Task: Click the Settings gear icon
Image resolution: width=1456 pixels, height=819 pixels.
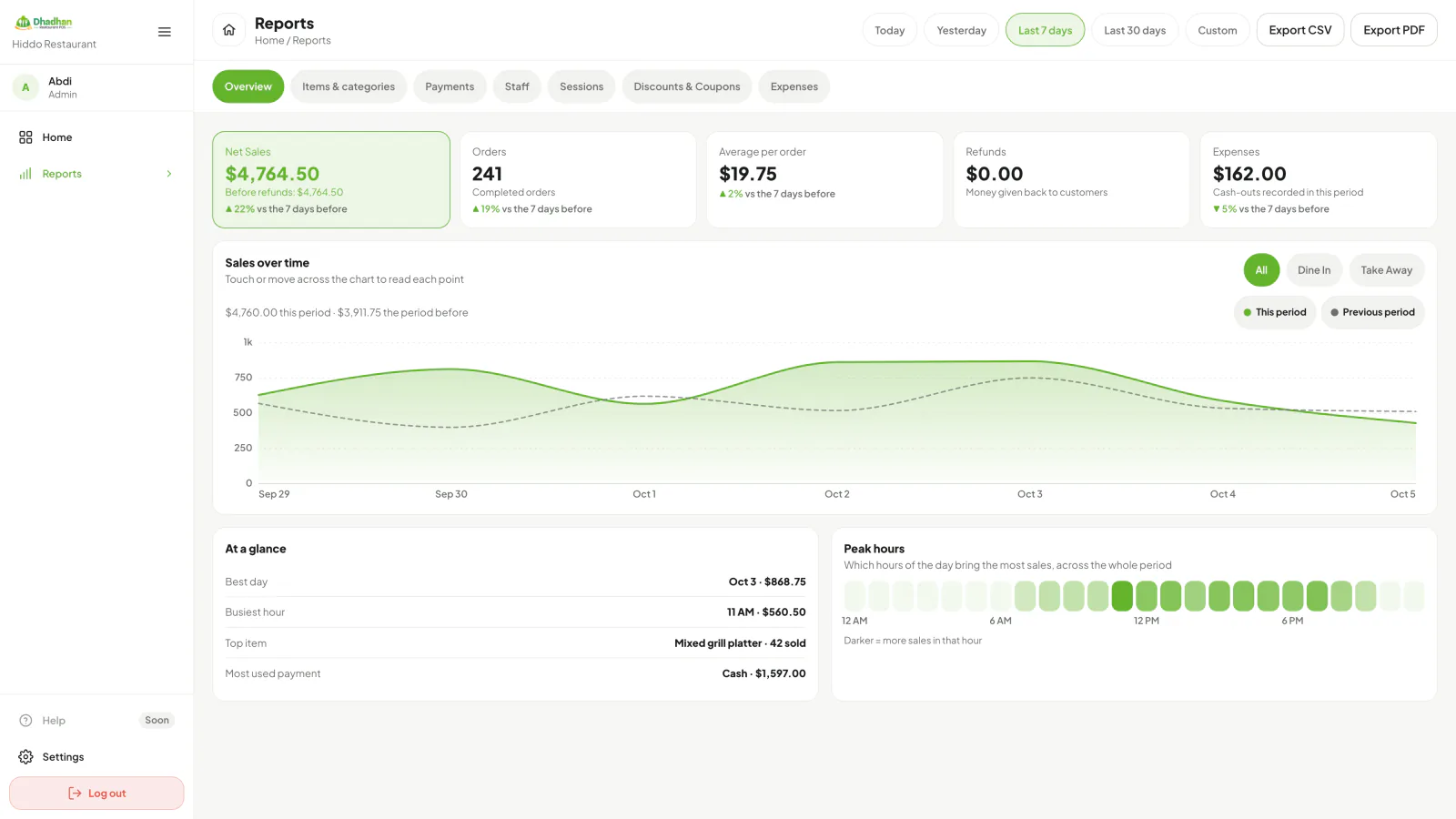Action: (x=25, y=757)
